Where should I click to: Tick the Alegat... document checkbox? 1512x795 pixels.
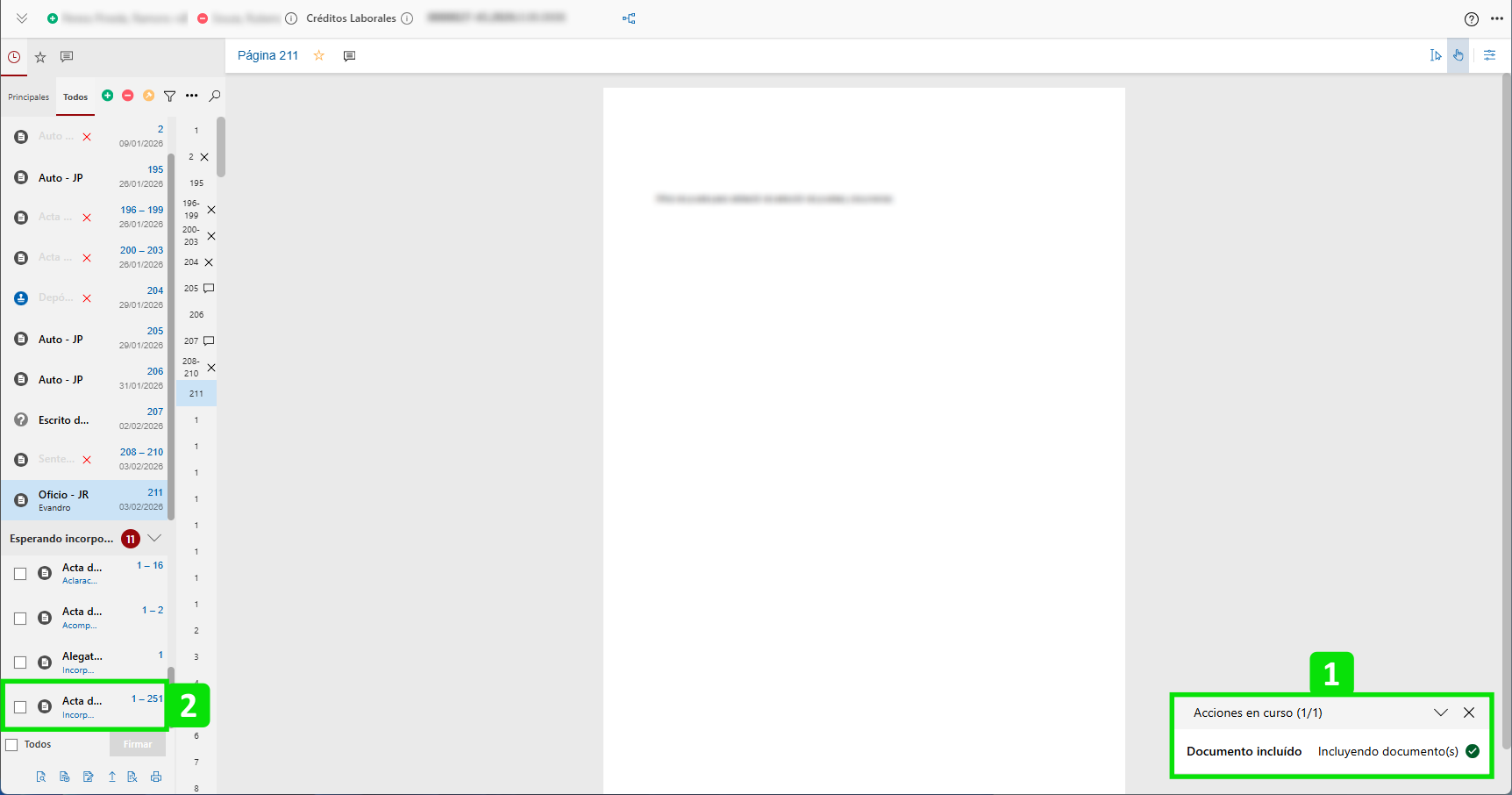pos(20,662)
